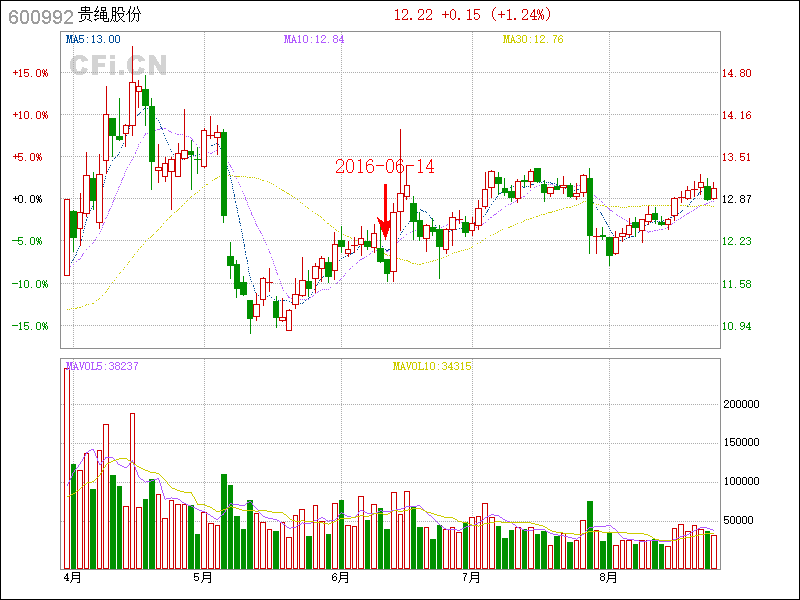800x600 pixels.
Task: Click the MA5:13.00 indicator label
Action: (93, 39)
